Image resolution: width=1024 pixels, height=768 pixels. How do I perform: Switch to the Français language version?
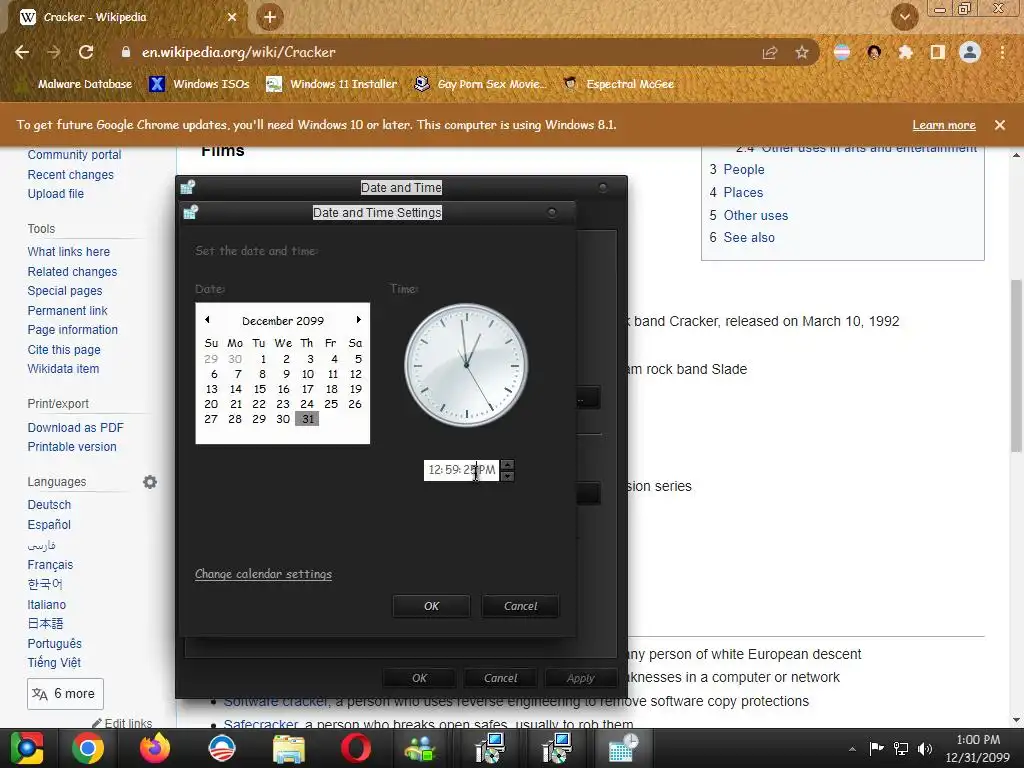coord(50,564)
